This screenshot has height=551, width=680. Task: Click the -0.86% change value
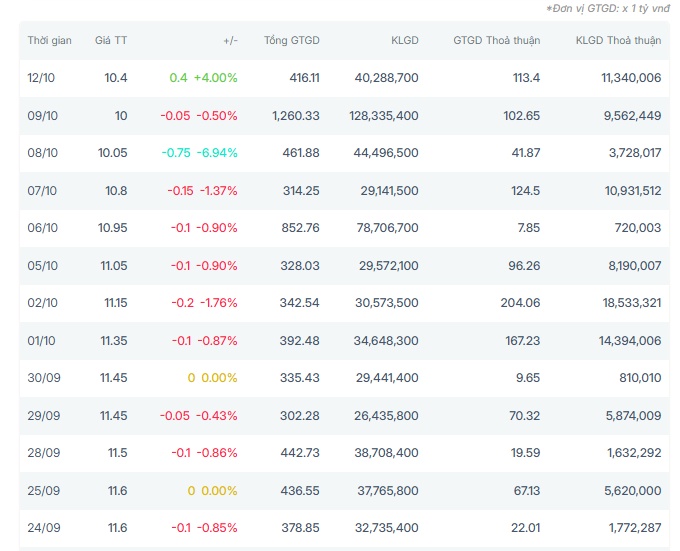[217, 453]
